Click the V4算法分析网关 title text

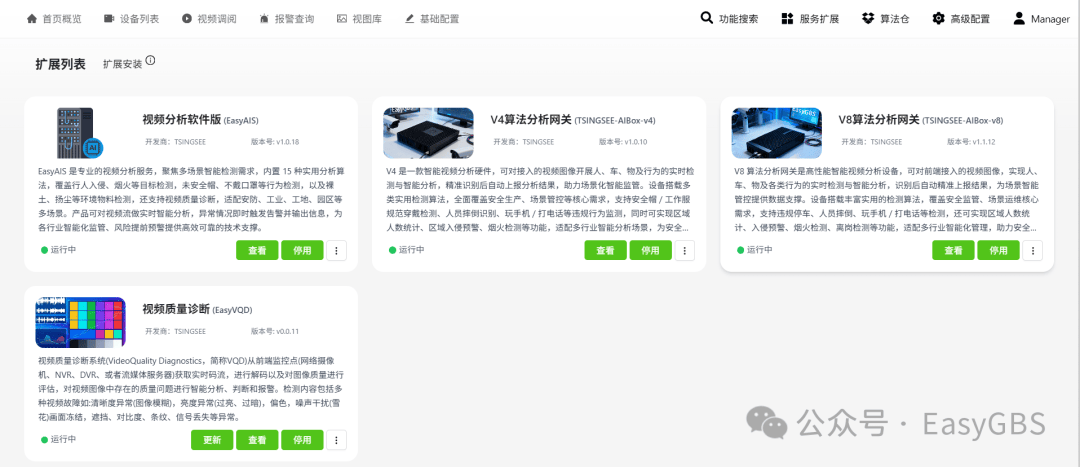coord(531,120)
